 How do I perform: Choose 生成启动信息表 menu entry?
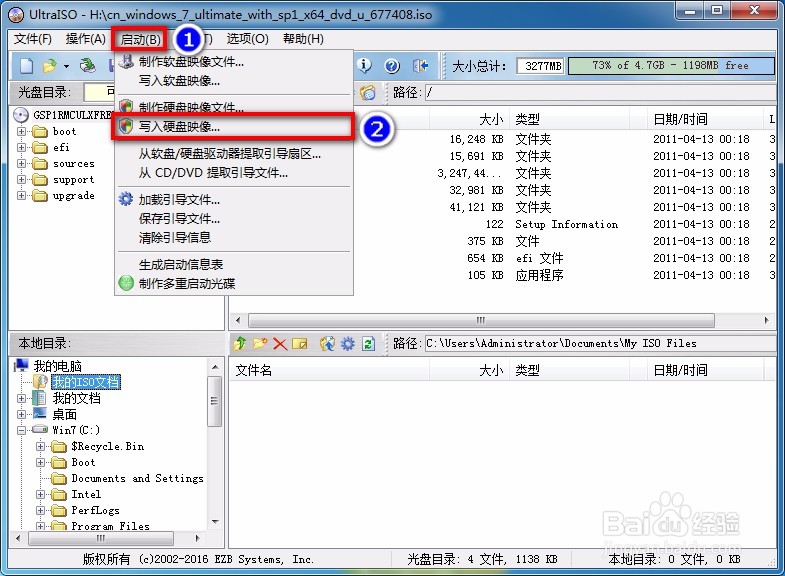pos(234,264)
